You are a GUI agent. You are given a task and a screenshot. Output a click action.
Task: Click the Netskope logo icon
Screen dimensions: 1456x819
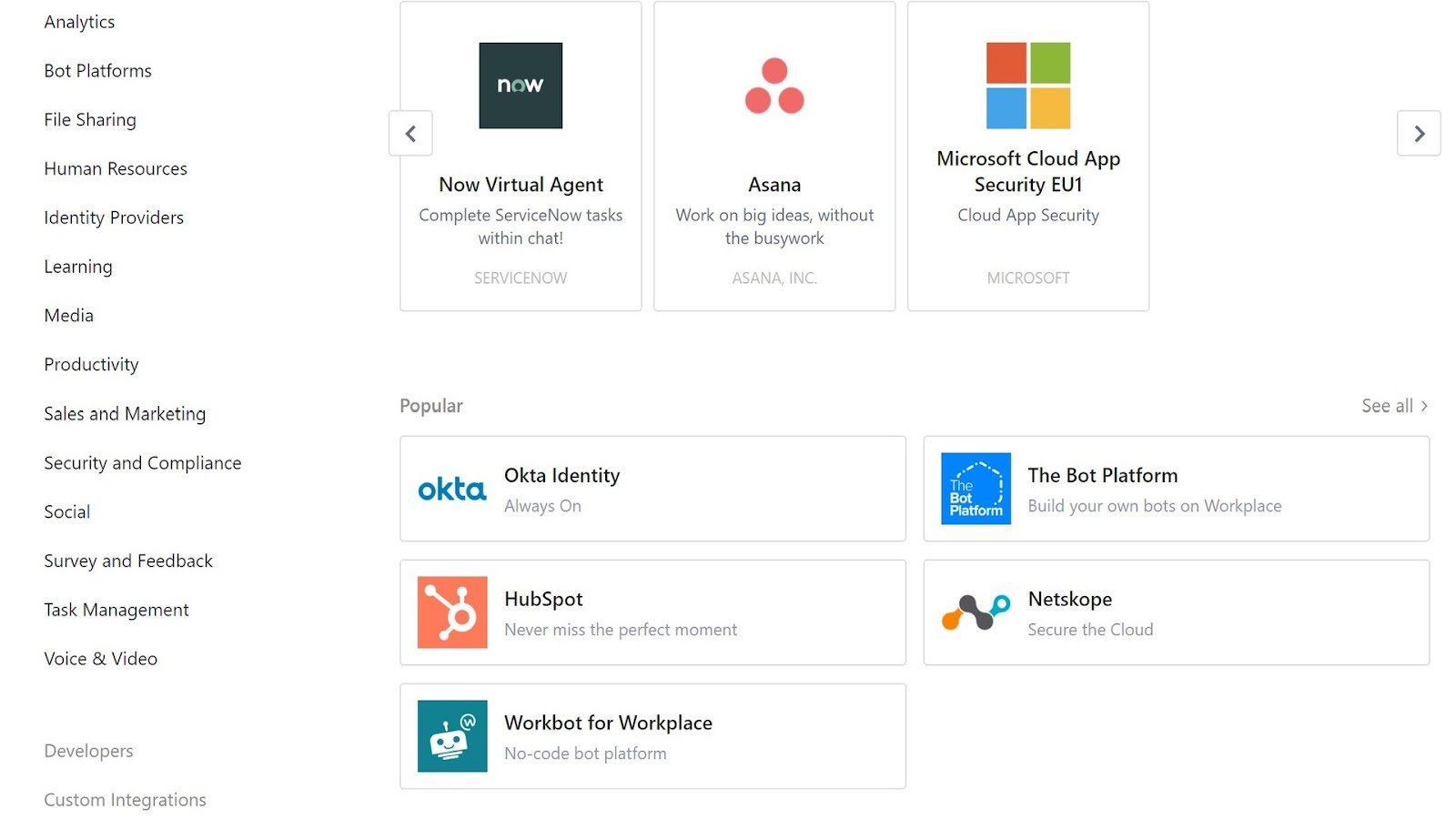click(976, 612)
